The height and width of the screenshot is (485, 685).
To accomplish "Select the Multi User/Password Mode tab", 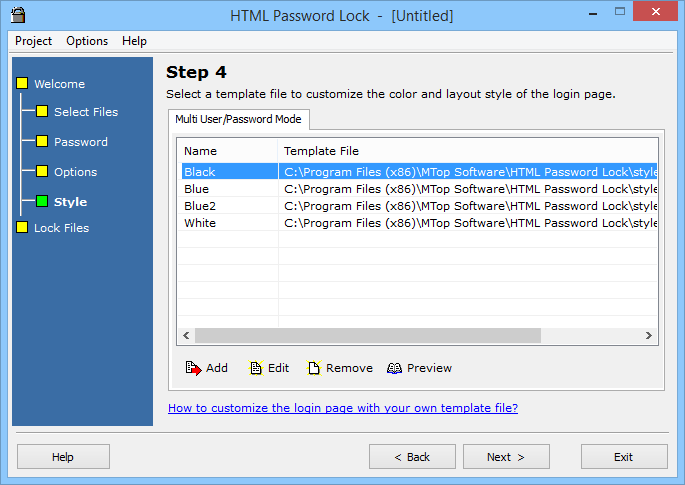I will coord(239,119).
